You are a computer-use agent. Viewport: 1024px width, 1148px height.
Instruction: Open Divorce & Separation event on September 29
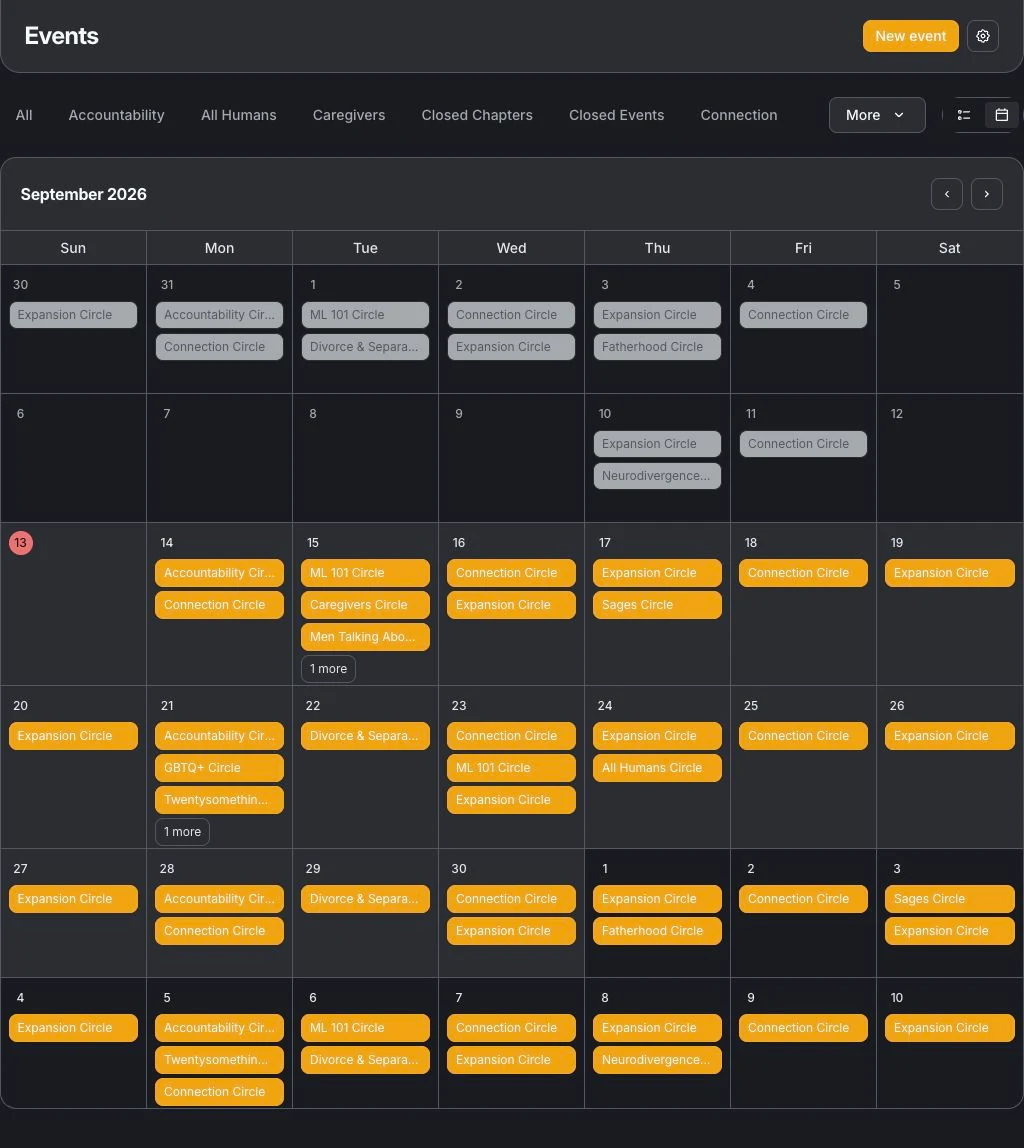click(x=365, y=899)
